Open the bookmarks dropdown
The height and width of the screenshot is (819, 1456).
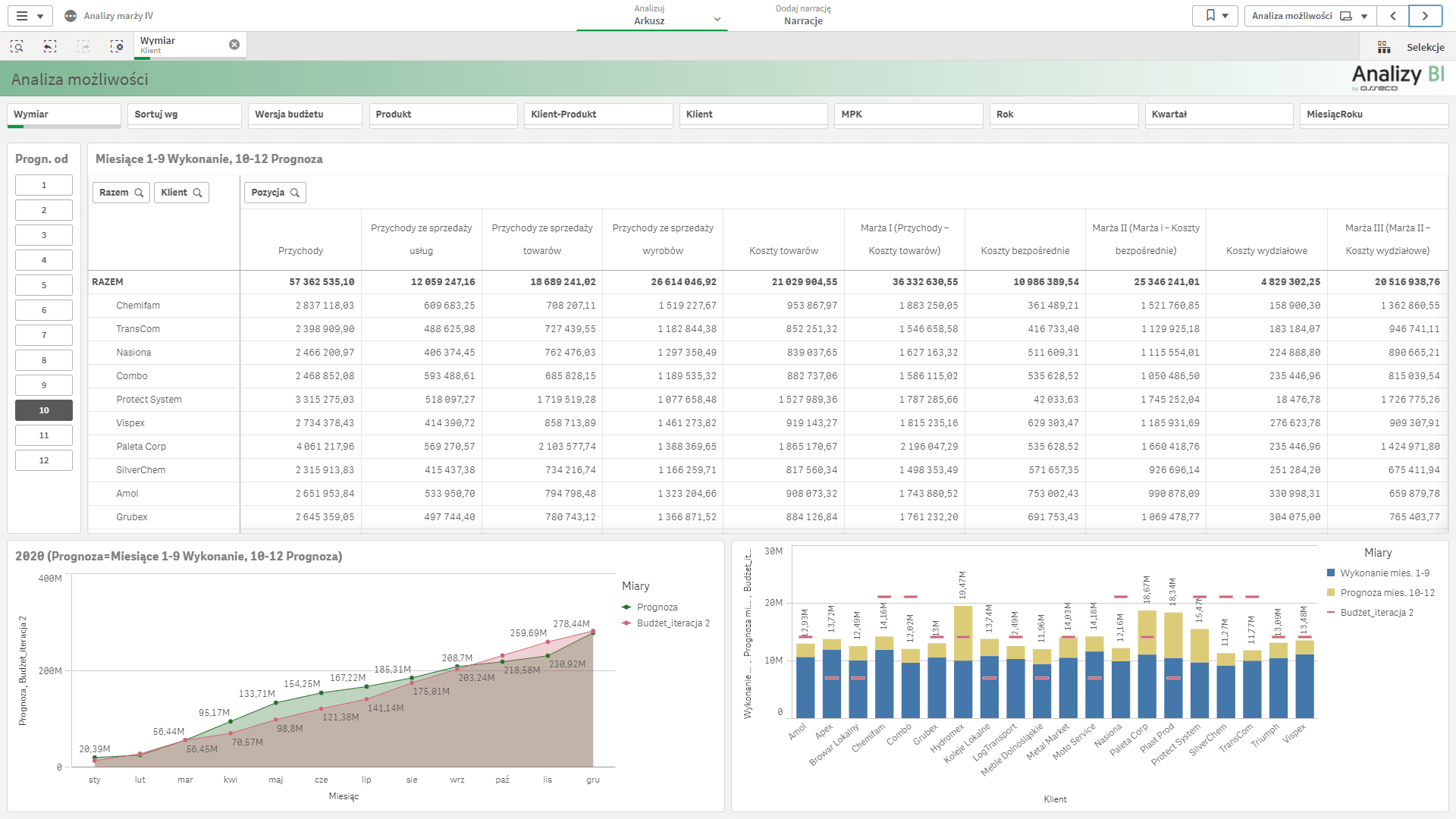click(x=1216, y=16)
